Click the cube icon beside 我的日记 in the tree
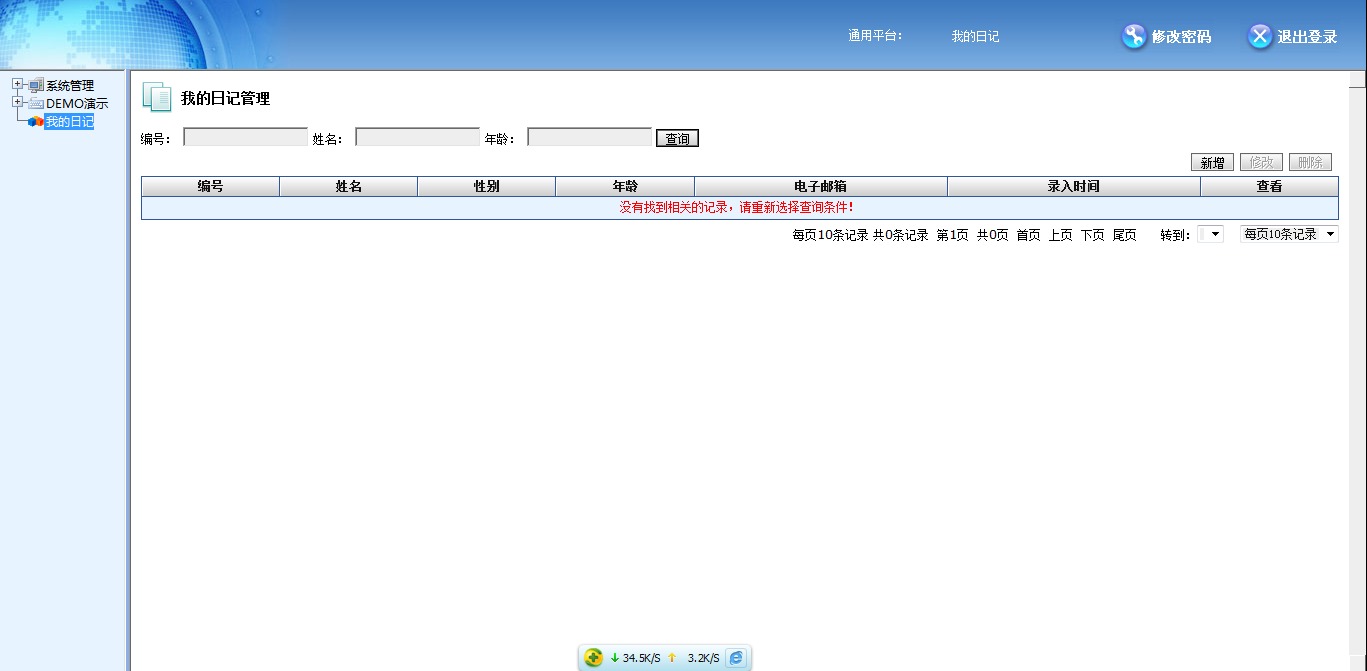Screen dimensions: 1367x671 coord(35,121)
